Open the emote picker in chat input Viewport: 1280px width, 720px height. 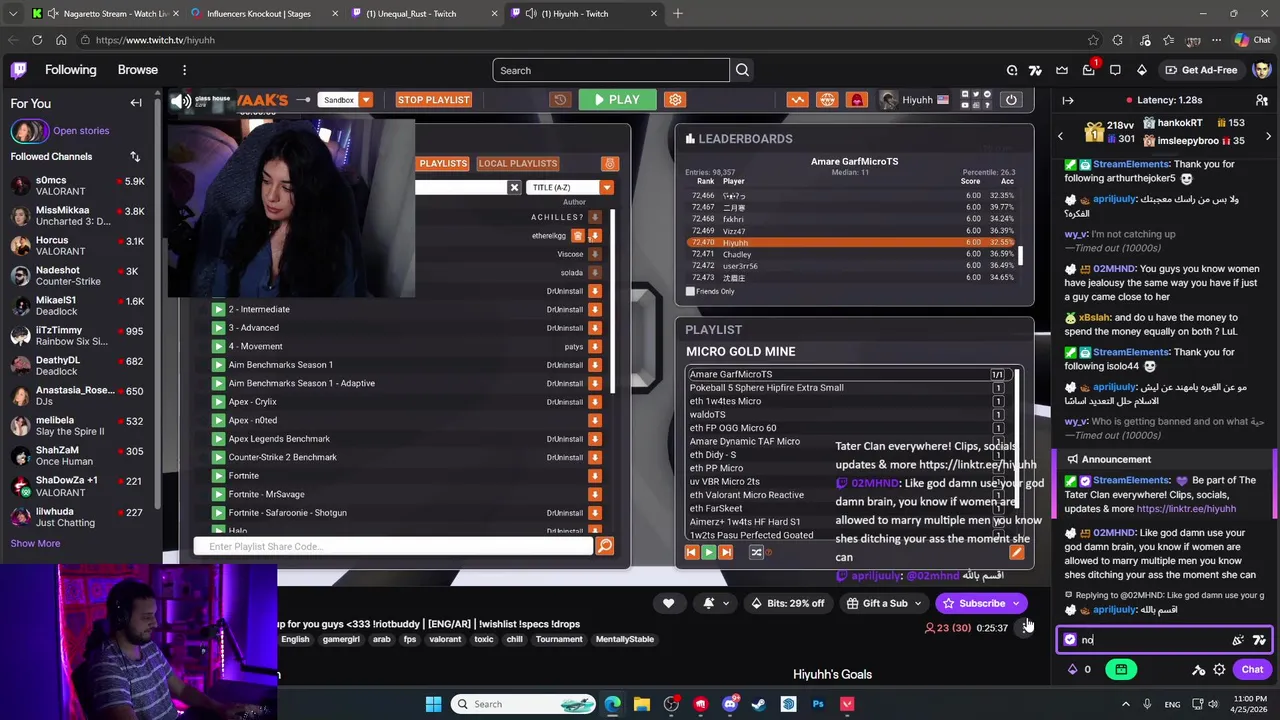click(1238, 640)
